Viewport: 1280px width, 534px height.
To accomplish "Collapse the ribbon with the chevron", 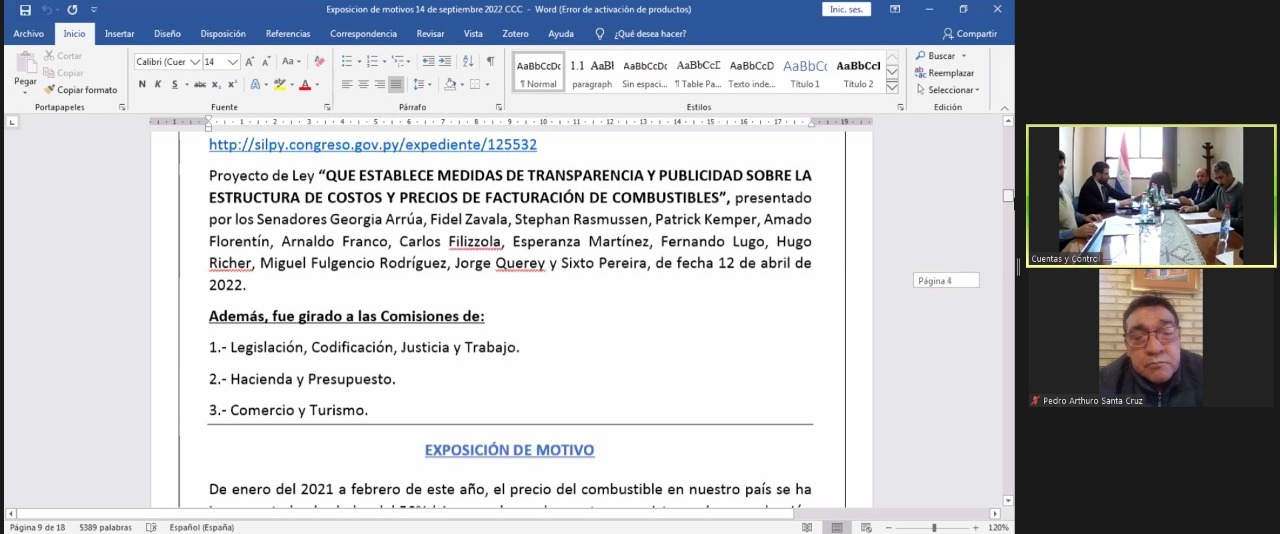I will click(x=1003, y=107).
